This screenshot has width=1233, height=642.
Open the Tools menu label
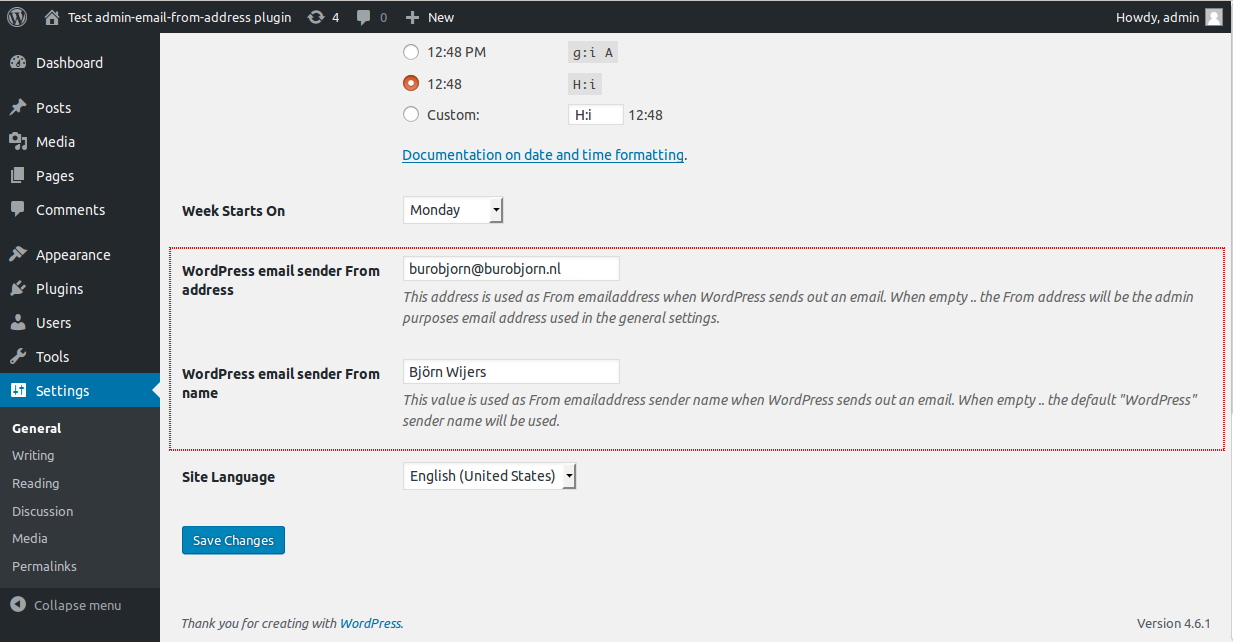click(52, 356)
